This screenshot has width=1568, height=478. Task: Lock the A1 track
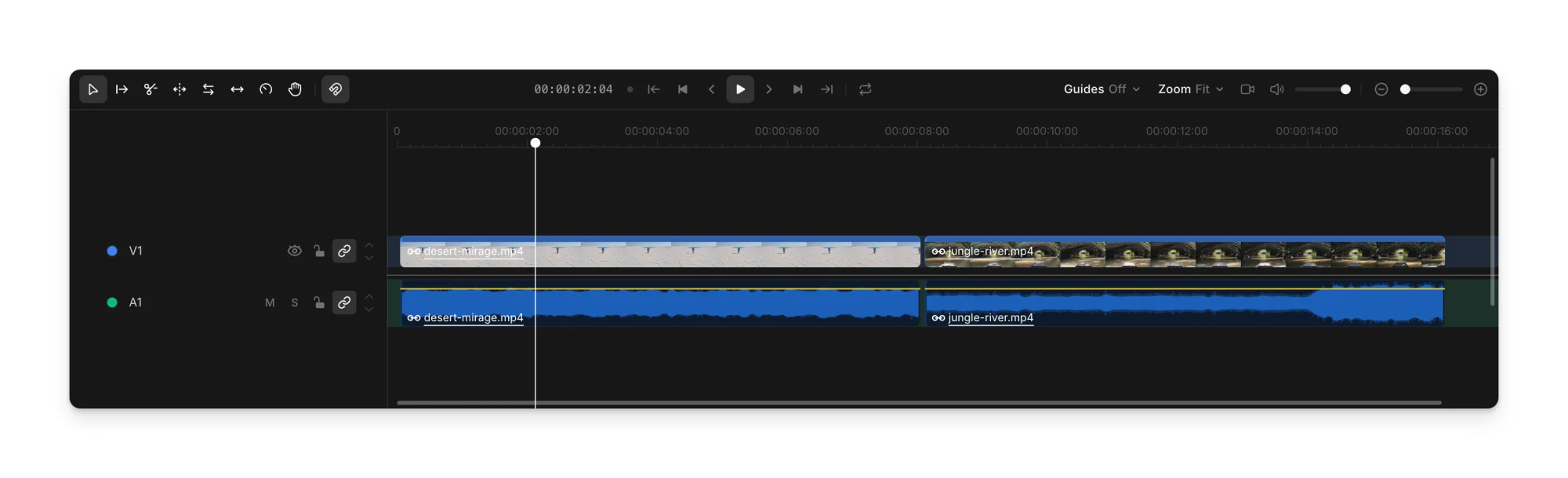319,302
